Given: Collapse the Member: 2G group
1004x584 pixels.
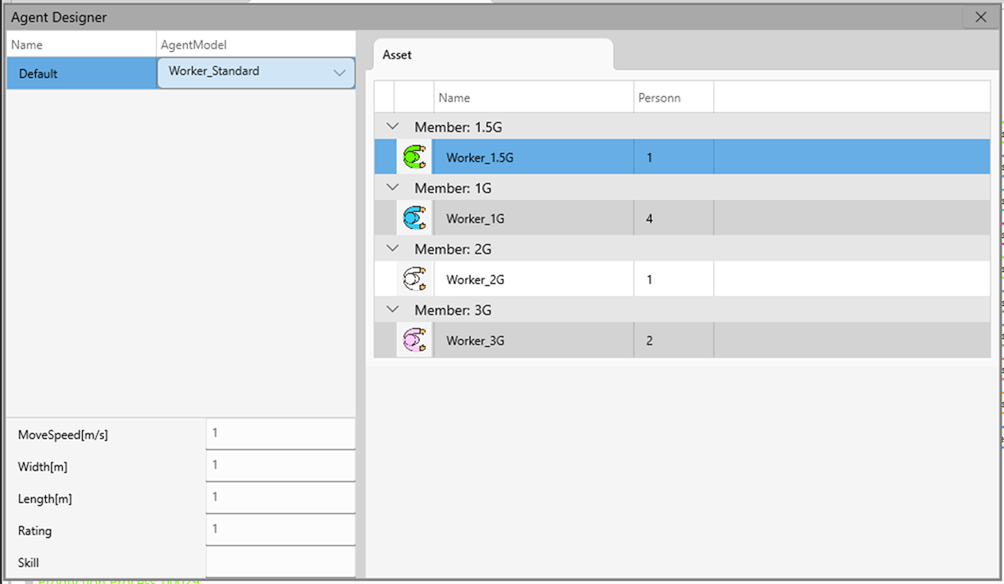Looking at the screenshot, I should coord(393,249).
